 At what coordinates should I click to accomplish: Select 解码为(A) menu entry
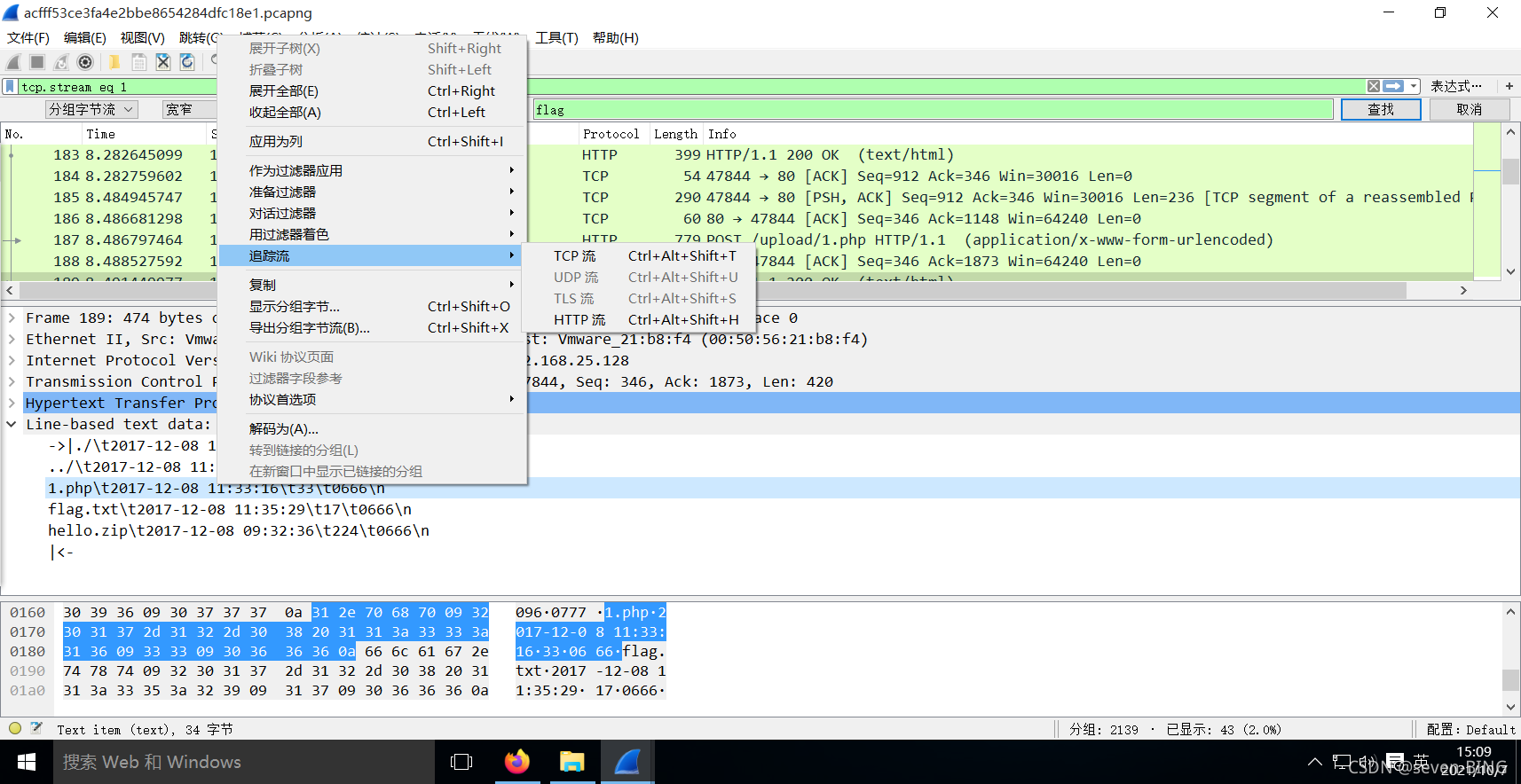pos(373,428)
